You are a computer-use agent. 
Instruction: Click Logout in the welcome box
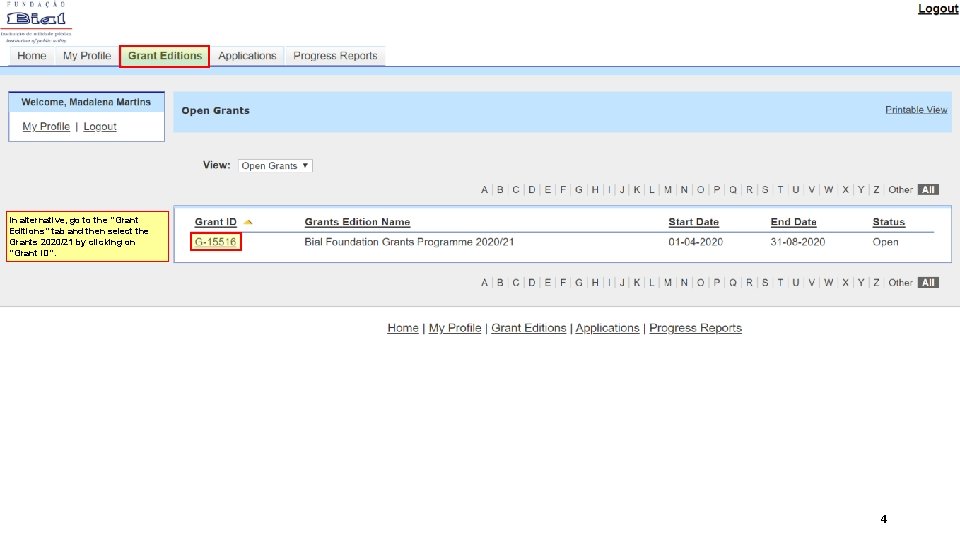pos(100,126)
